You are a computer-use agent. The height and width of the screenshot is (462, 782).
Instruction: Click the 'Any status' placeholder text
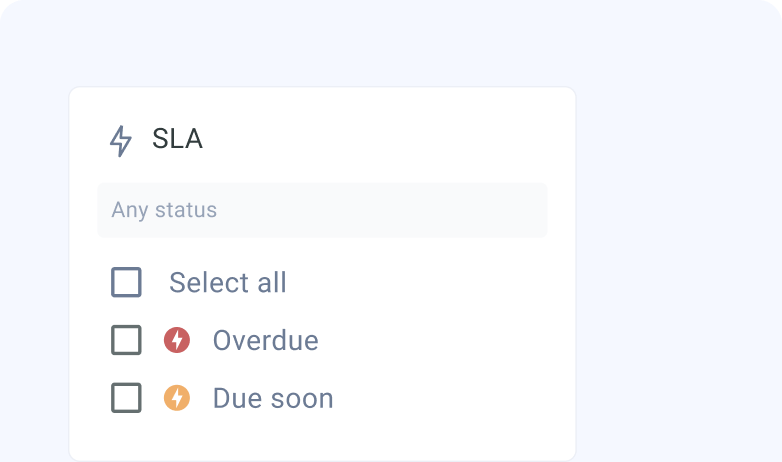click(x=164, y=210)
